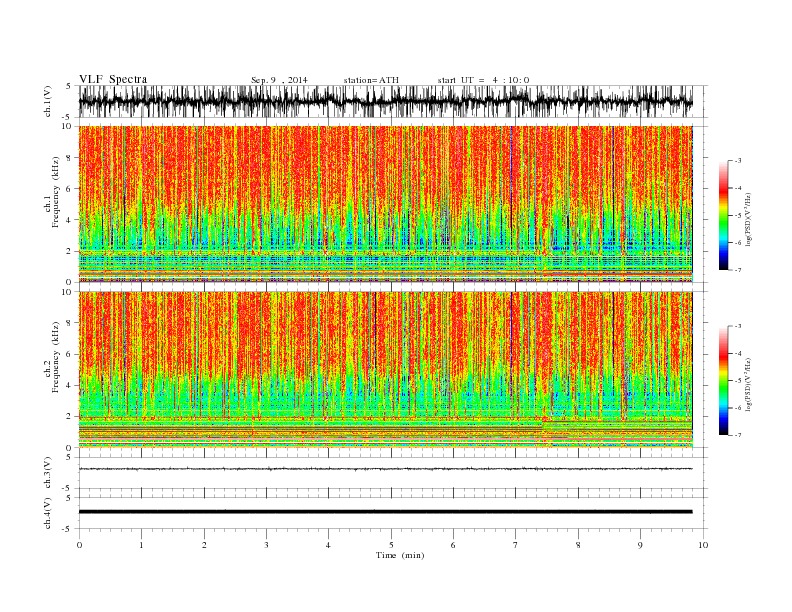792x612 pixels.
Task: Click the "-3" tick on ch.1 colorbar
Action: [x=738, y=161]
